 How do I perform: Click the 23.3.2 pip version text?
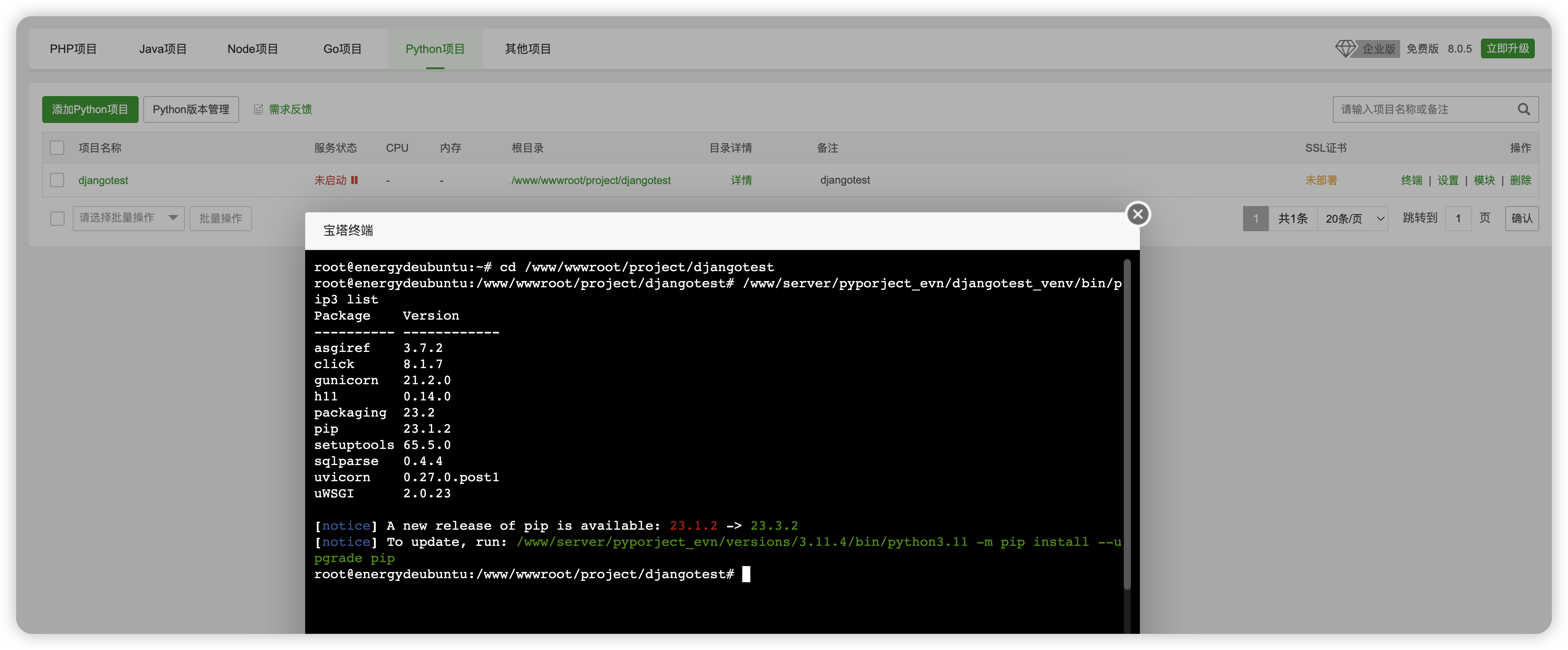point(774,526)
